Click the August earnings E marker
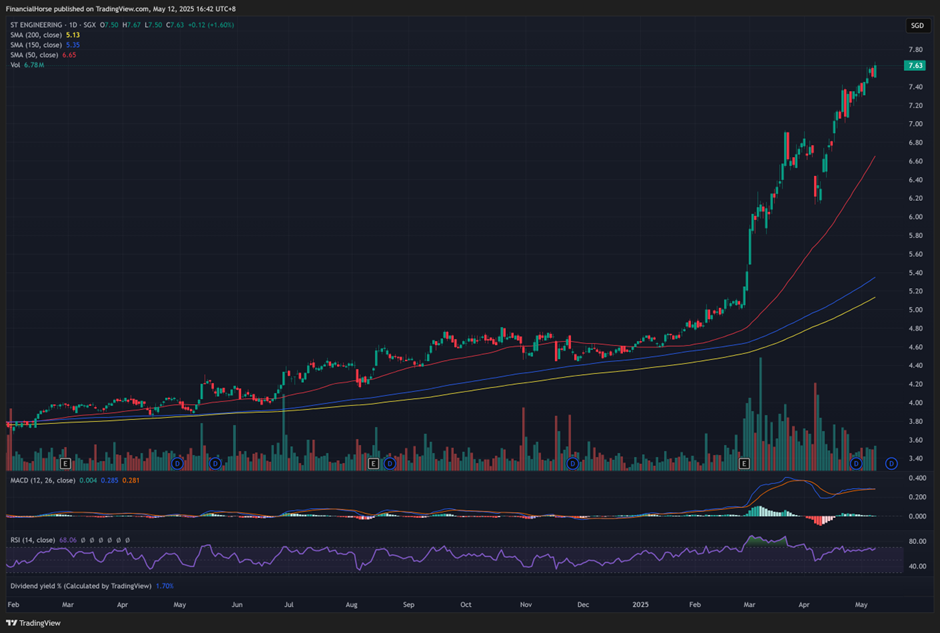The image size is (940, 633). (x=373, y=464)
